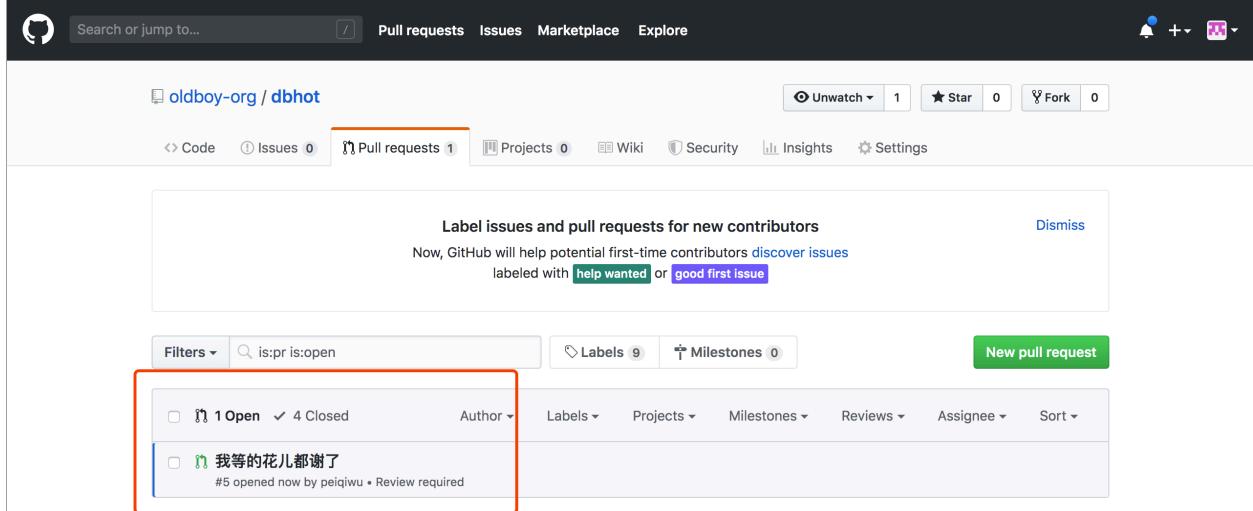Image resolution: width=1253 pixels, height=511 pixels.
Task: Open the dbhot repository link
Action: click(x=295, y=98)
